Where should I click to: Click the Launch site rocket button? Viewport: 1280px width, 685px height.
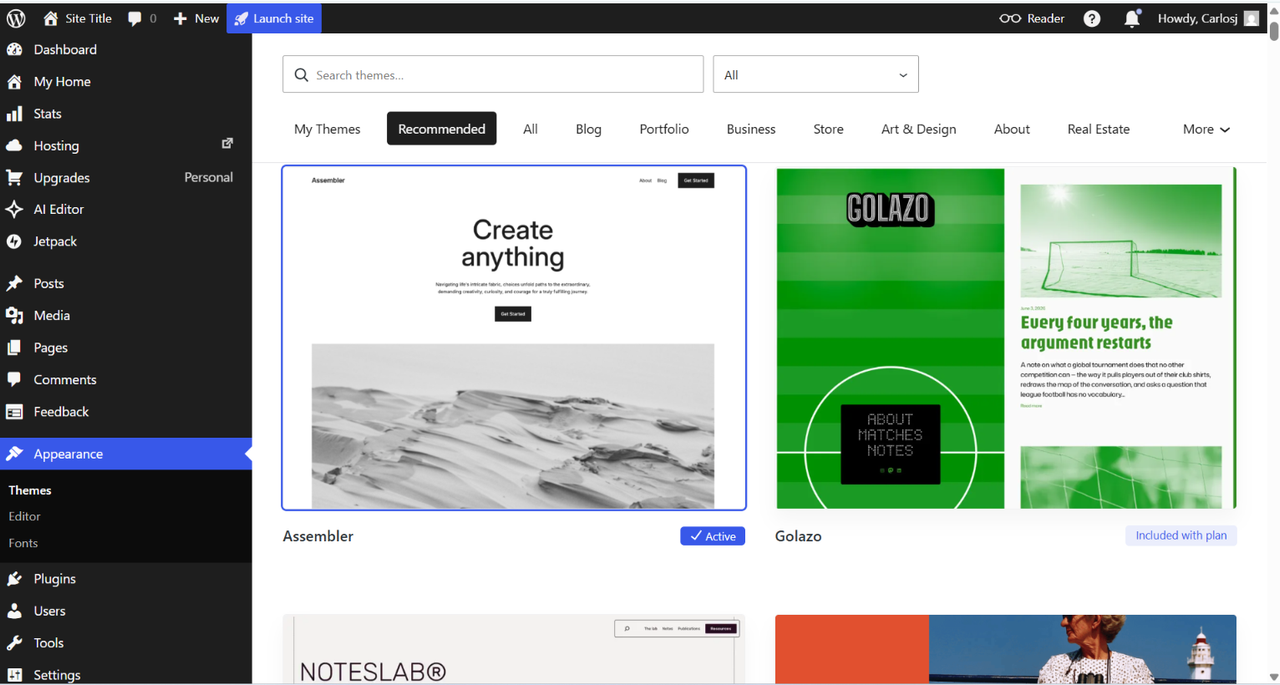tap(274, 18)
